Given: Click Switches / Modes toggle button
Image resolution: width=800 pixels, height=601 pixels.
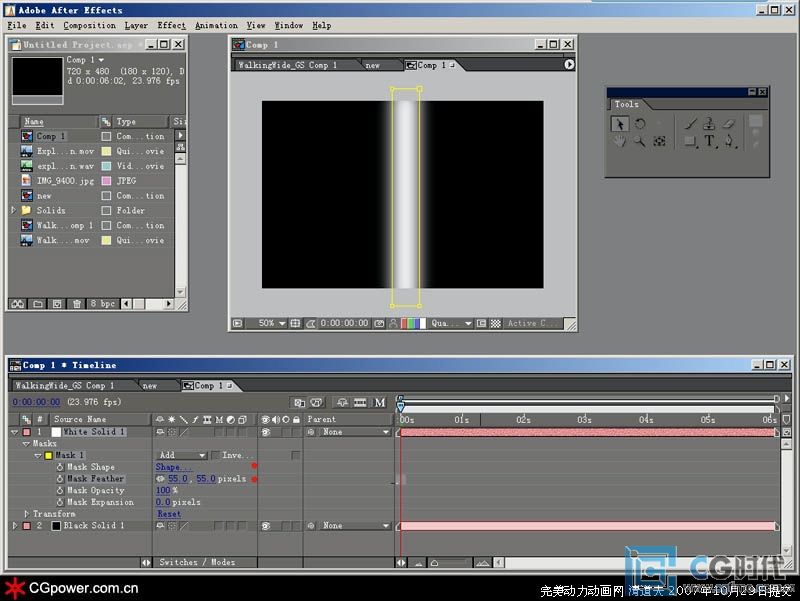Looking at the screenshot, I should pyautogui.click(x=197, y=562).
